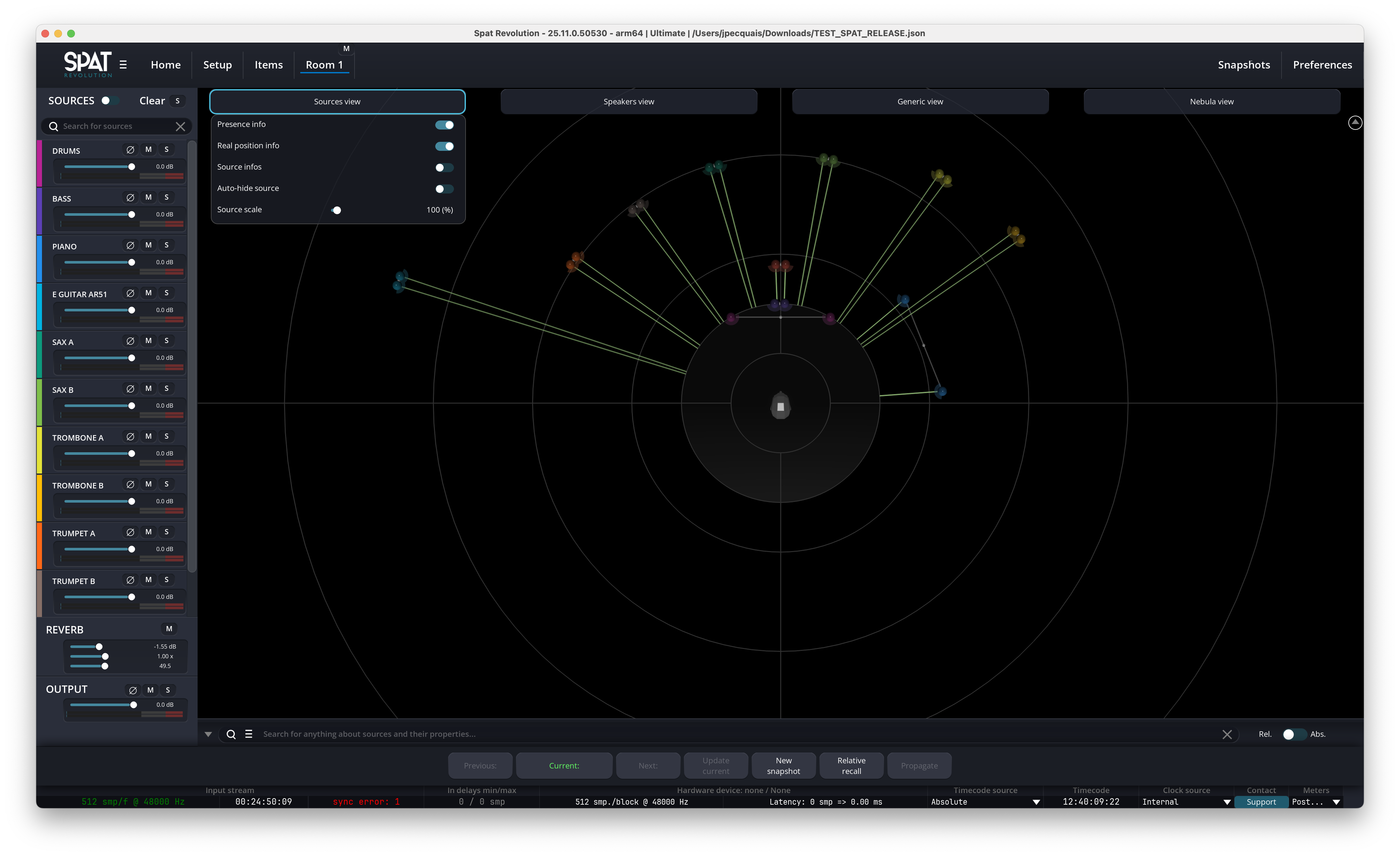
Task: Collapse the bottom search panel triangle
Action: (208, 734)
